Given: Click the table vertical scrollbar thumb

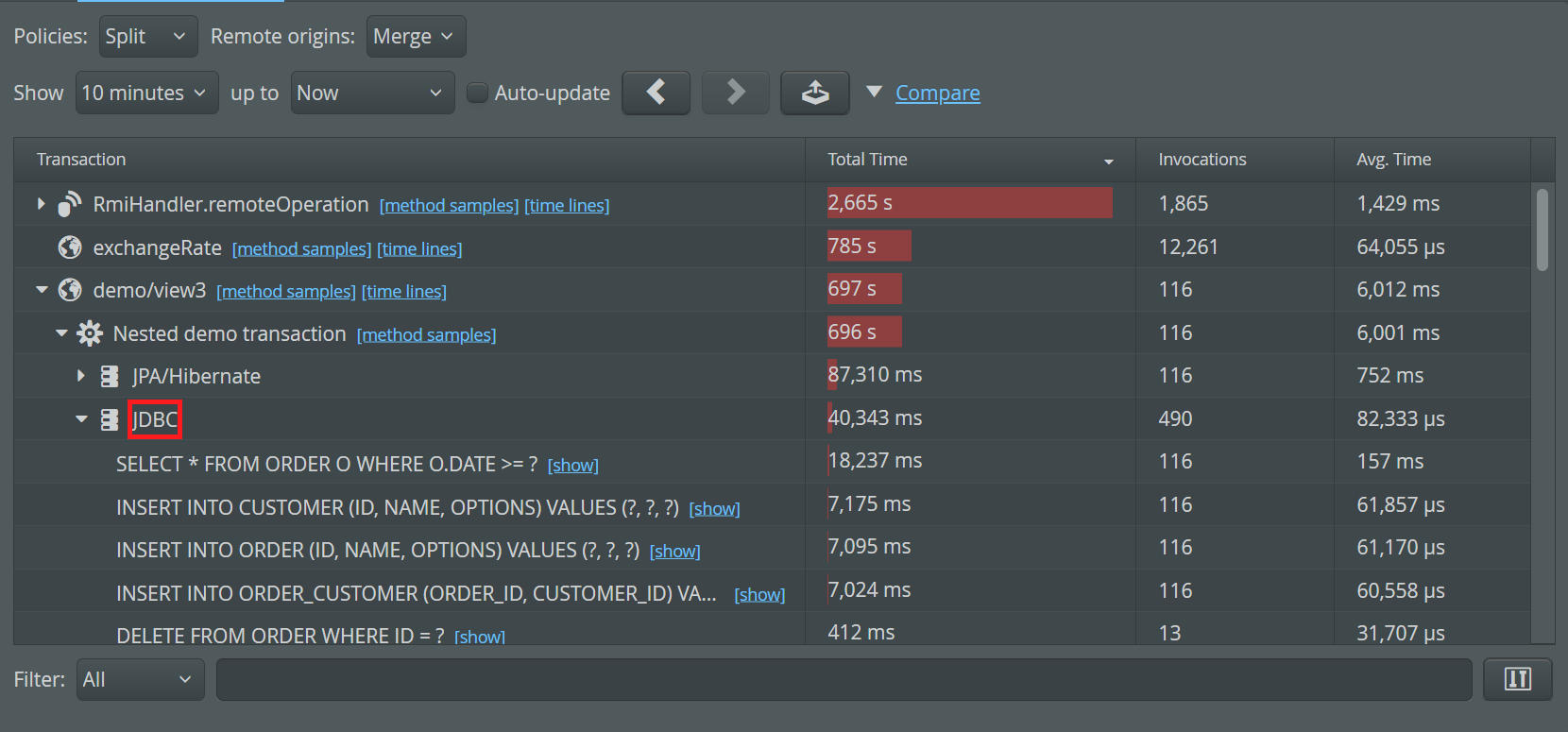Looking at the screenshot, I should click(x=1542, y=230).
